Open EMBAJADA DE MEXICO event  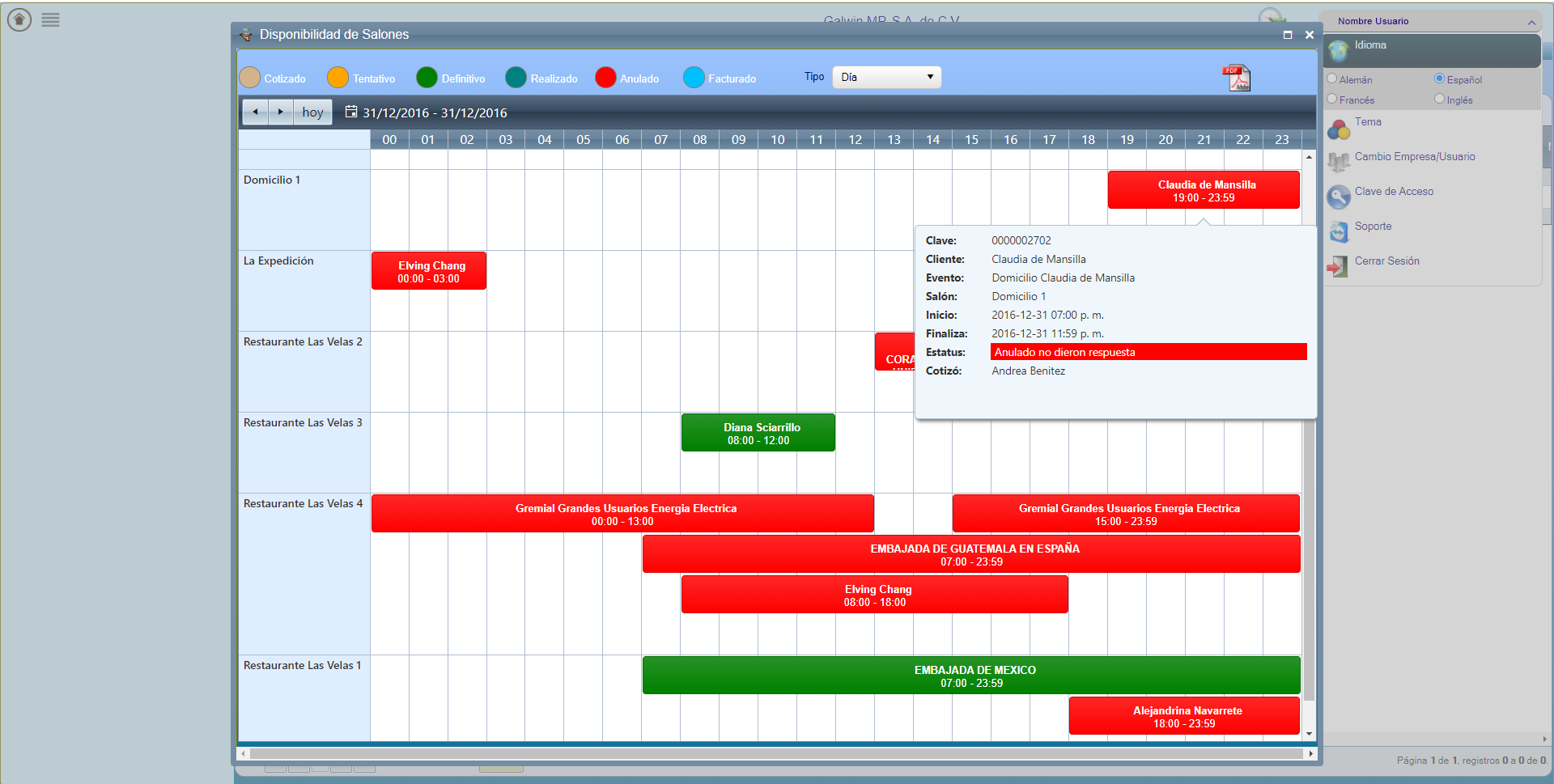pyautogui.click(x=971, y=676)
